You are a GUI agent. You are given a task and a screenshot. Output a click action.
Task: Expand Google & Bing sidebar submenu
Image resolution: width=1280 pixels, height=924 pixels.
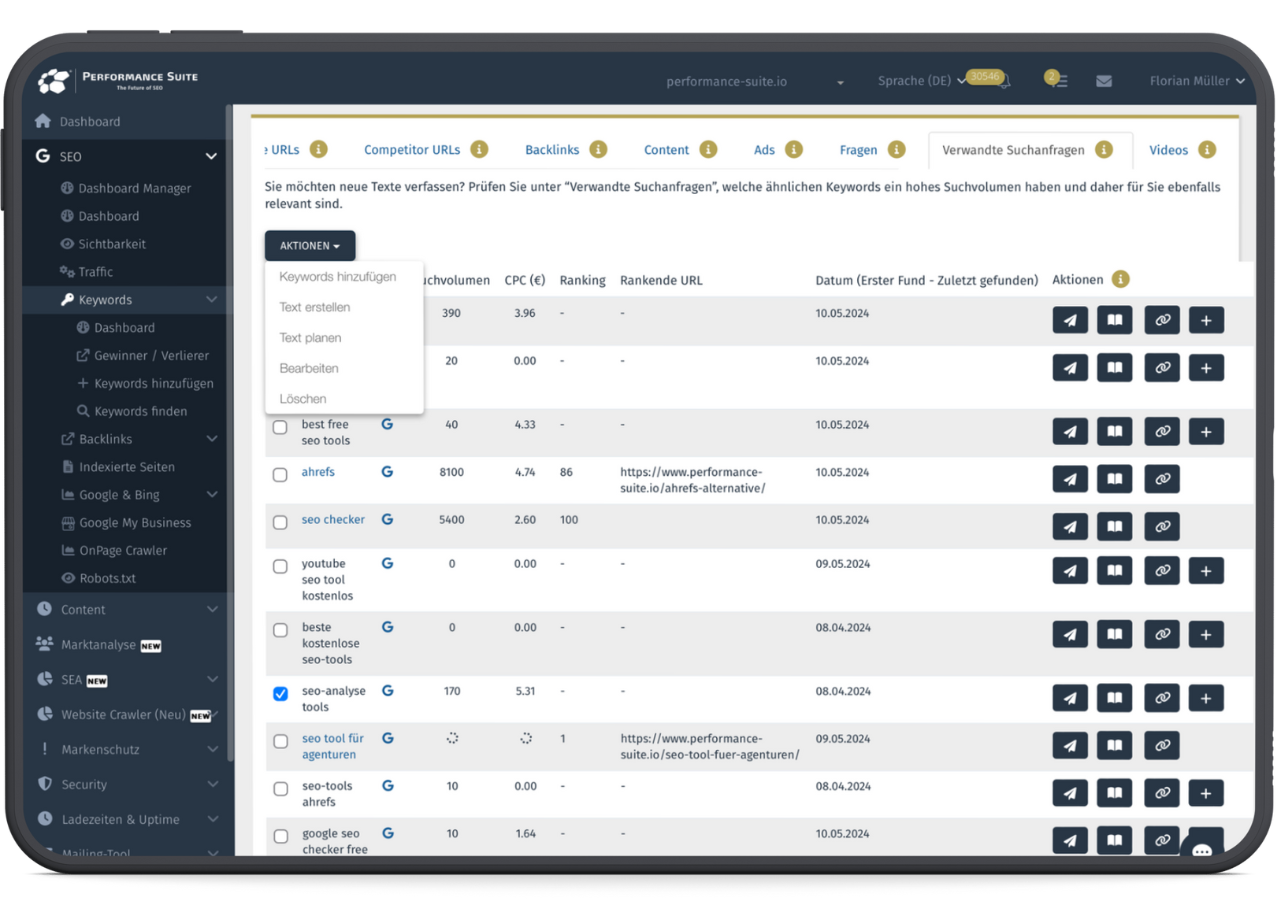pyautogui.click(x=211, y=495)
